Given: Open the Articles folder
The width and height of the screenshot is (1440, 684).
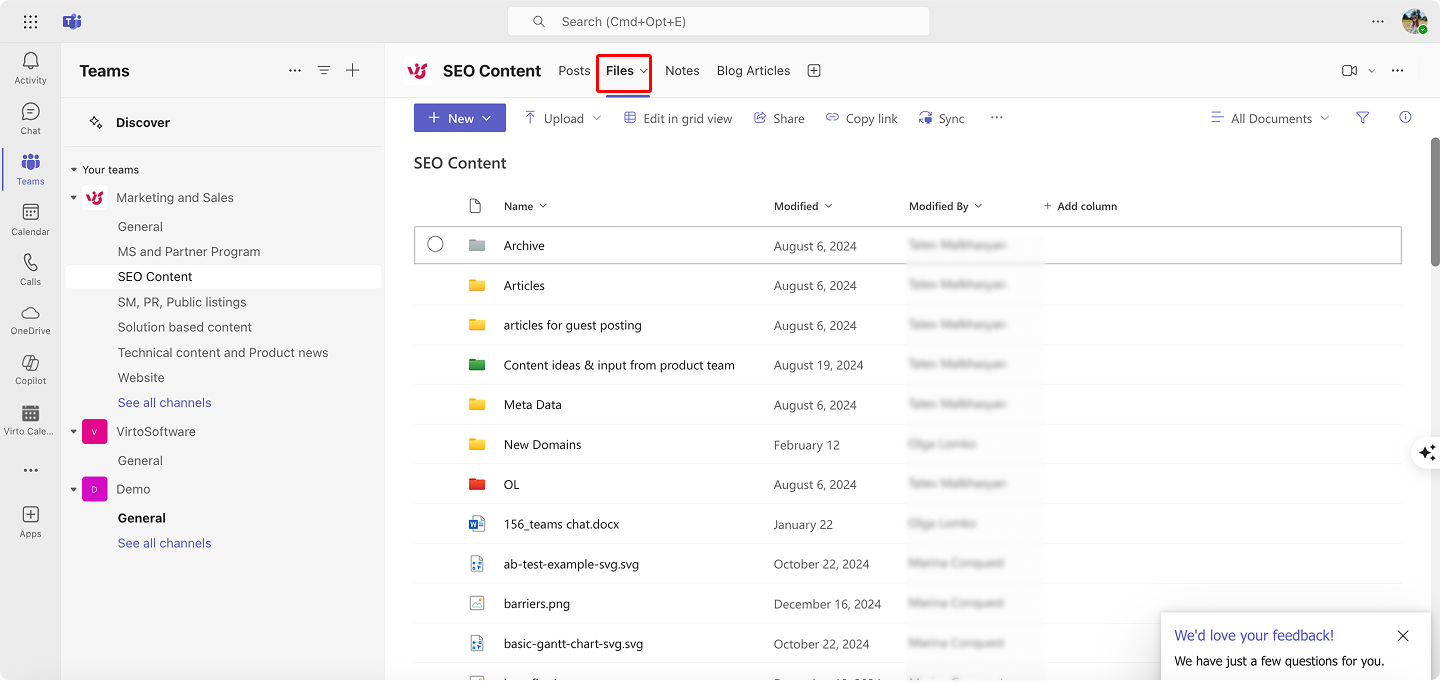Looking at the screenshot, I should point(524,285).
